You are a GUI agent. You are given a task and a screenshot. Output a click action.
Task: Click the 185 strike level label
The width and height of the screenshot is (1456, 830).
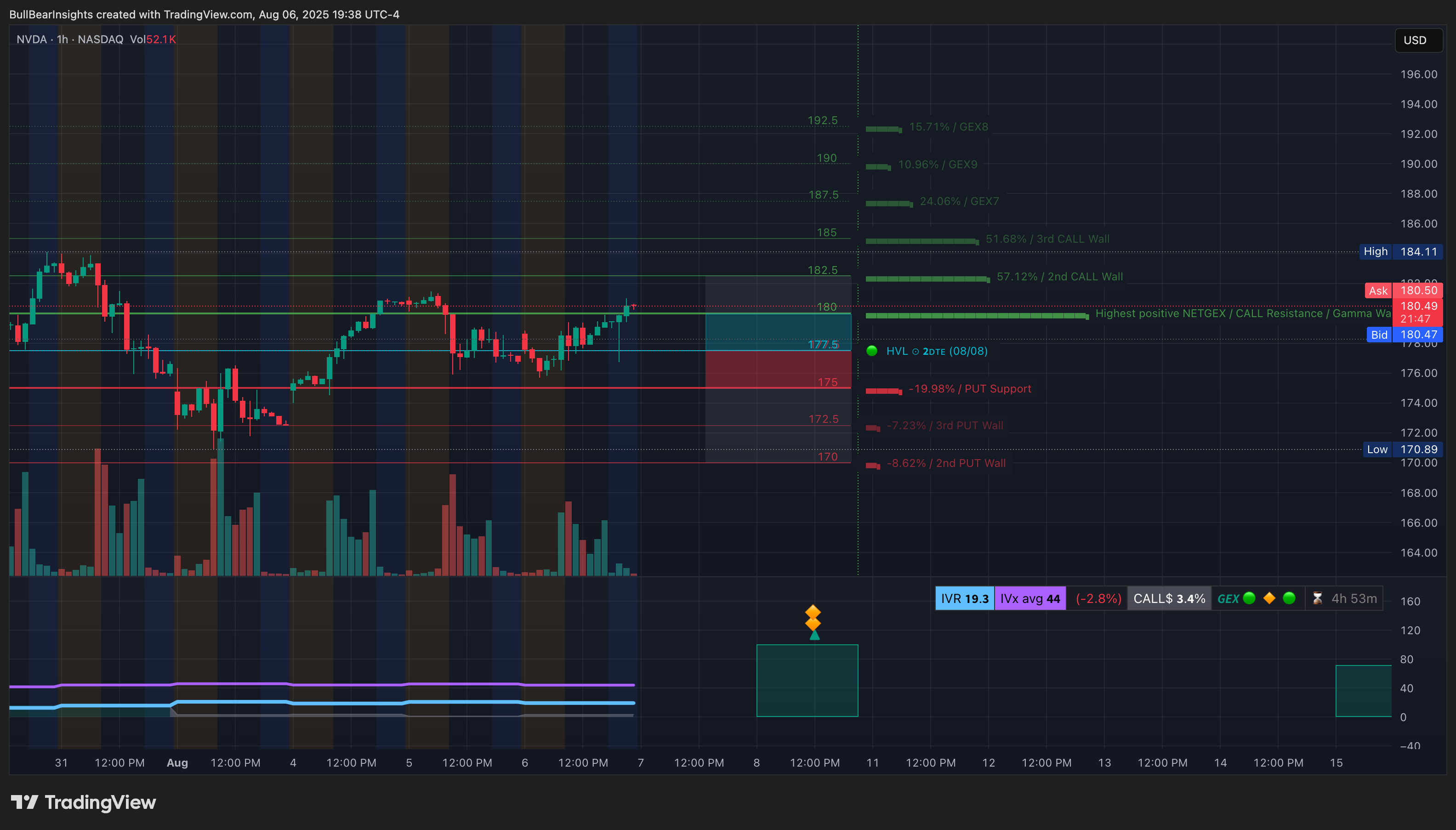coord(827,233)
